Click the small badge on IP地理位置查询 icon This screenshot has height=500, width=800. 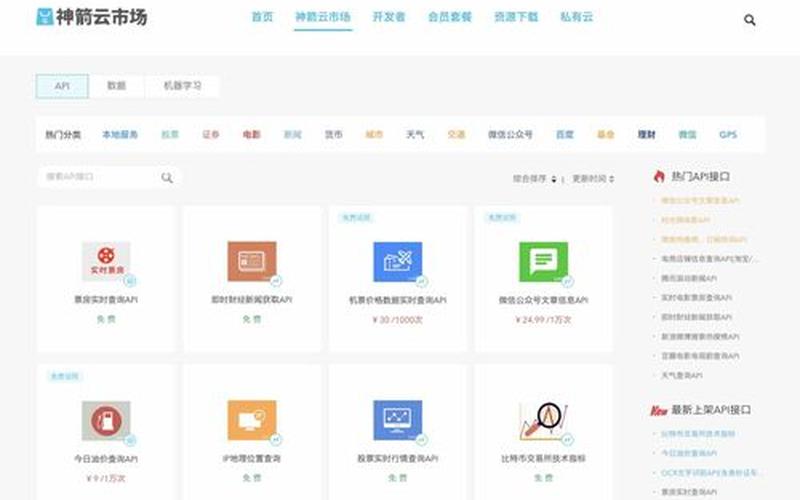(x=276, y=439)
